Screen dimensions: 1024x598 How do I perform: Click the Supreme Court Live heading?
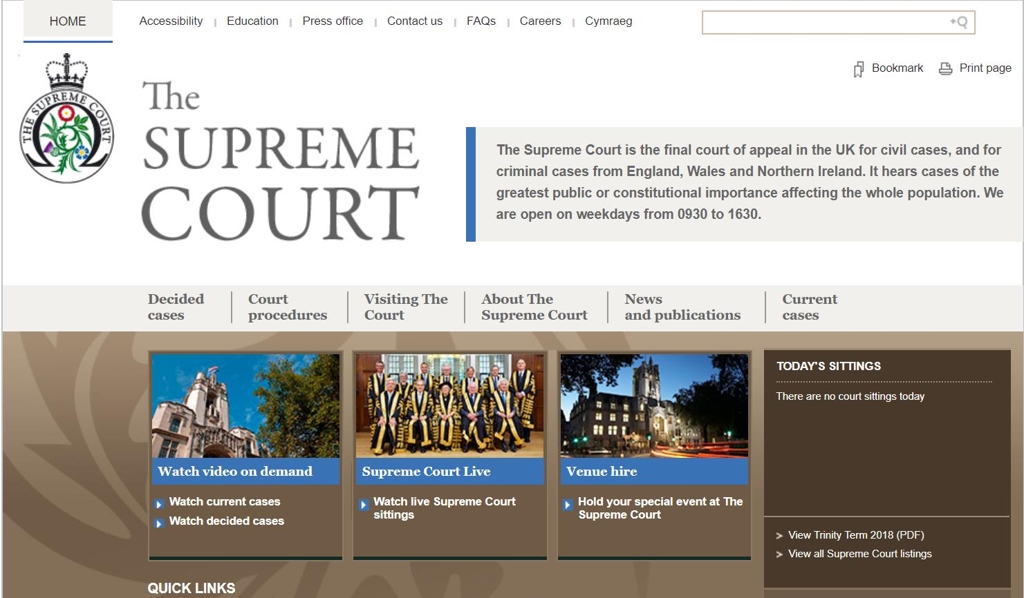(426, 471)
